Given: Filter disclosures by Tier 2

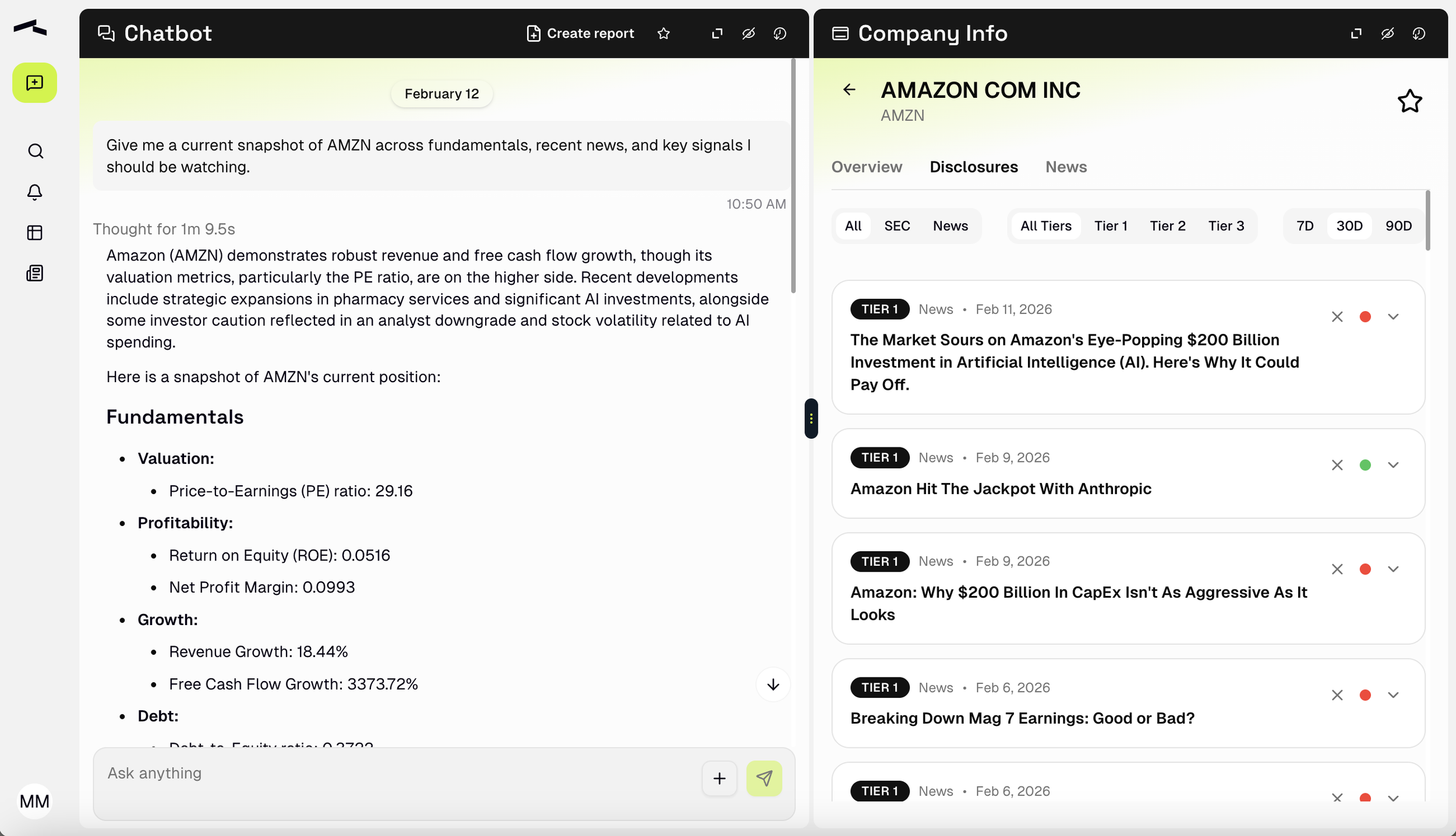Looking at the screenshot, I should click(1167, 226).
